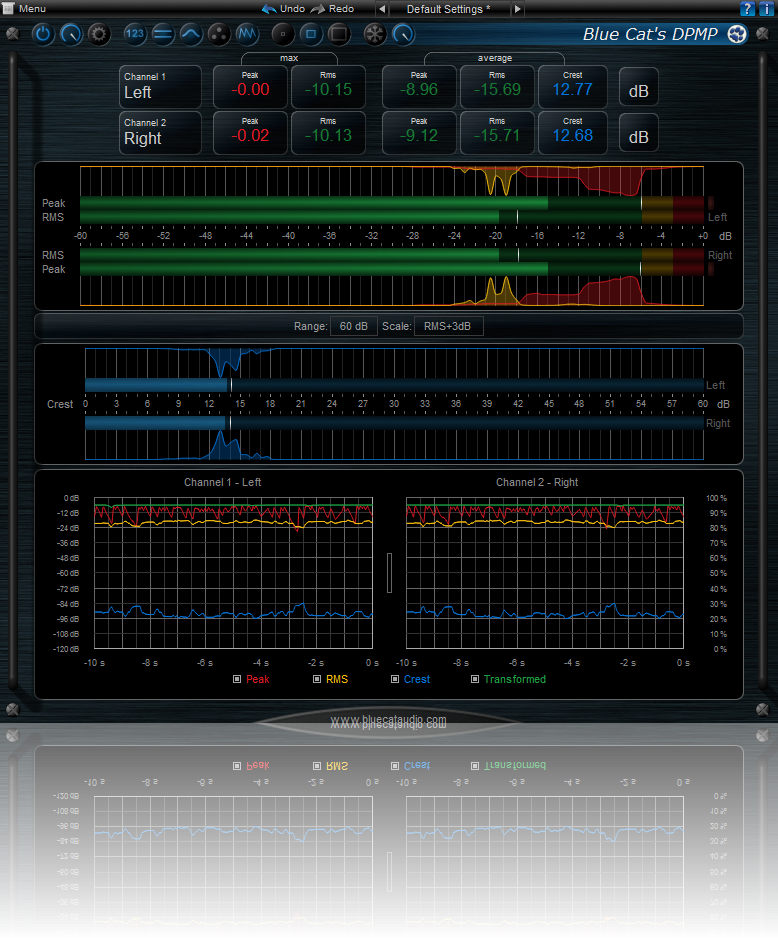Viewport: 778px width, 939px height.
Task: Click the three-dots icon in toolbar
Action: 219,34
